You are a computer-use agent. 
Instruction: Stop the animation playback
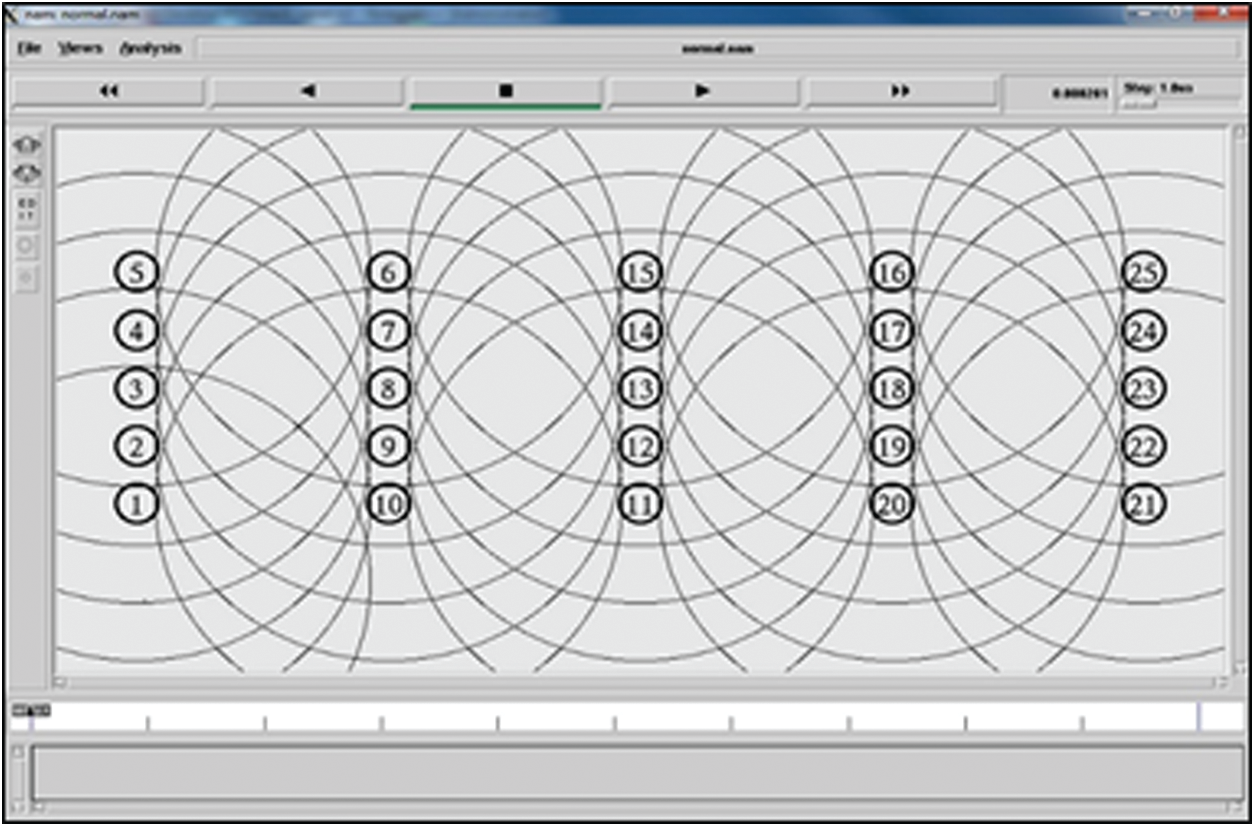pyautogui.click(x=505, y=91)
